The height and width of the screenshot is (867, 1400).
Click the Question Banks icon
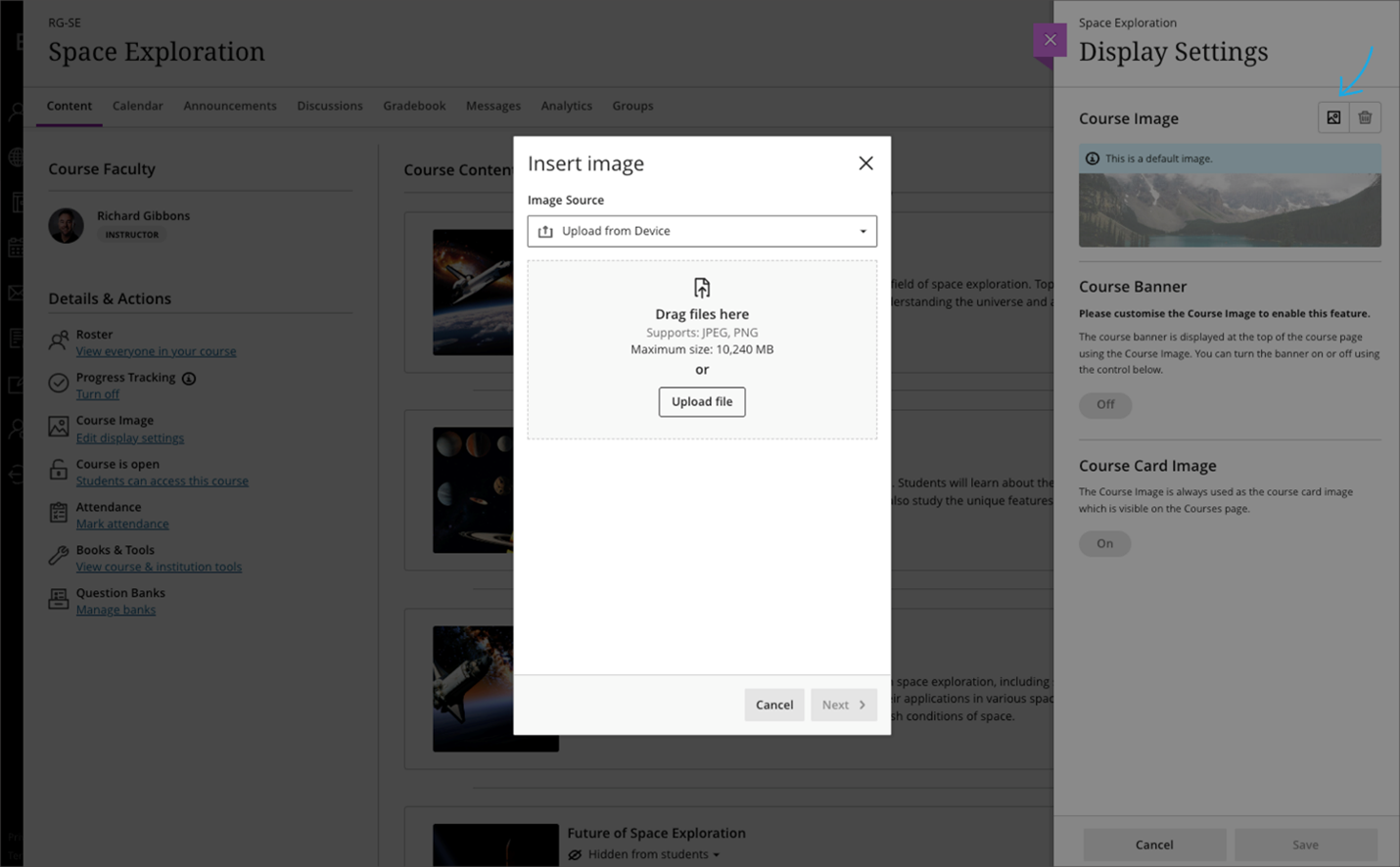[x=59, y=599]
